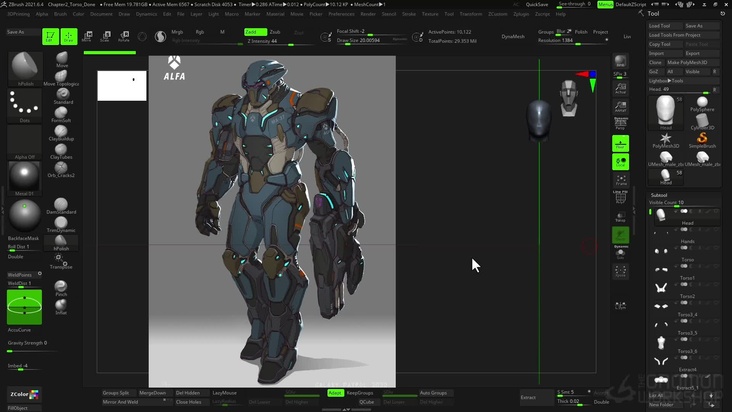Open the Zplugin menu
732x412 pixels.
[519, 15]
